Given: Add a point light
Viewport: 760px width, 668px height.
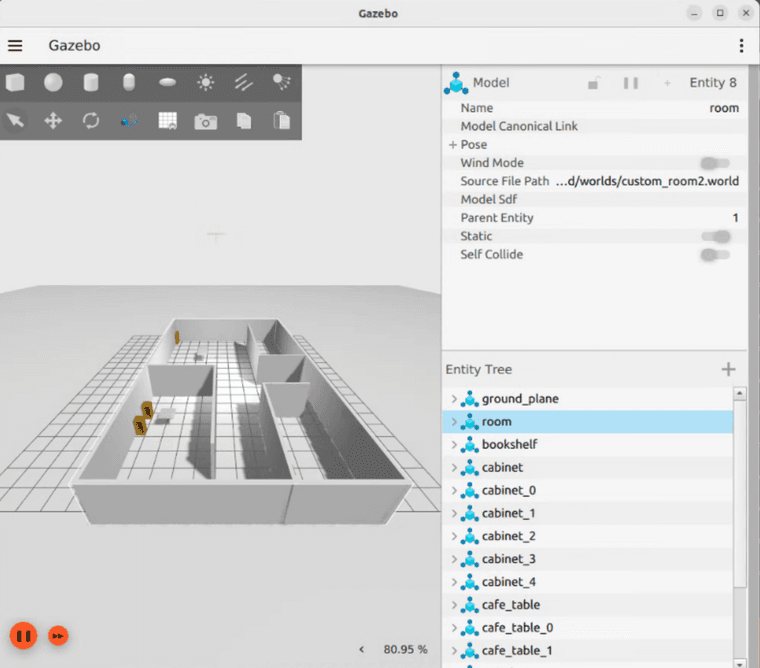Looking at the screenshot, I should point(206,82).
